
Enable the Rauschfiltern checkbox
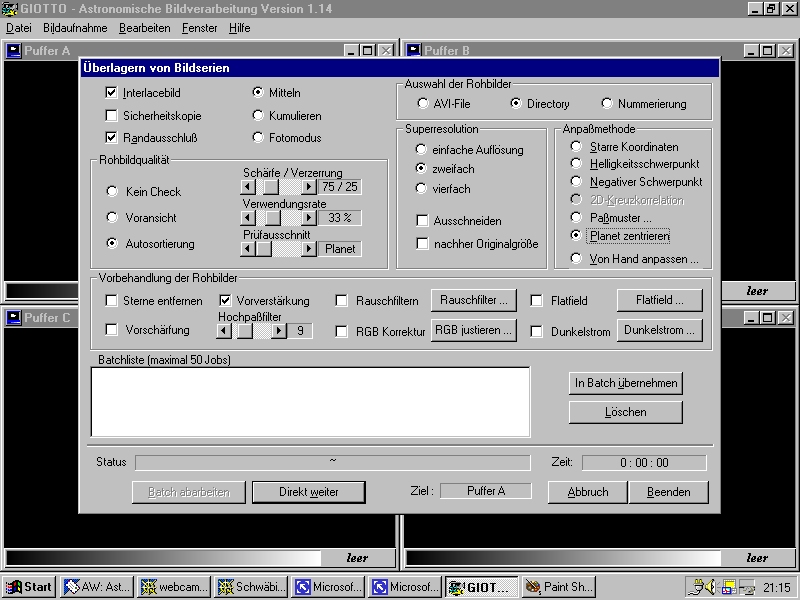pos(342,300)
